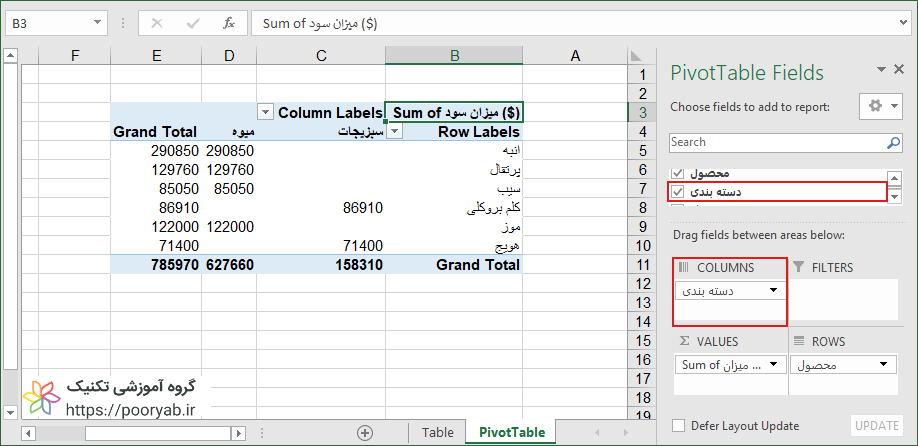Click cell value 122000 in column D
Screen dimensions: 918x446
pyautogui.click(x=230, y=227)
